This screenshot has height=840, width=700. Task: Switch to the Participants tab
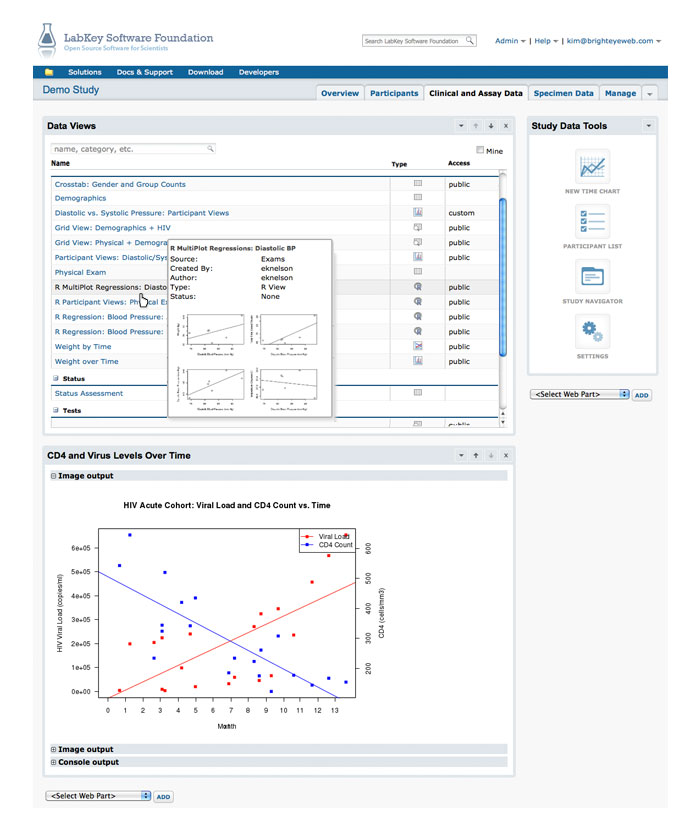pos(394,93)
